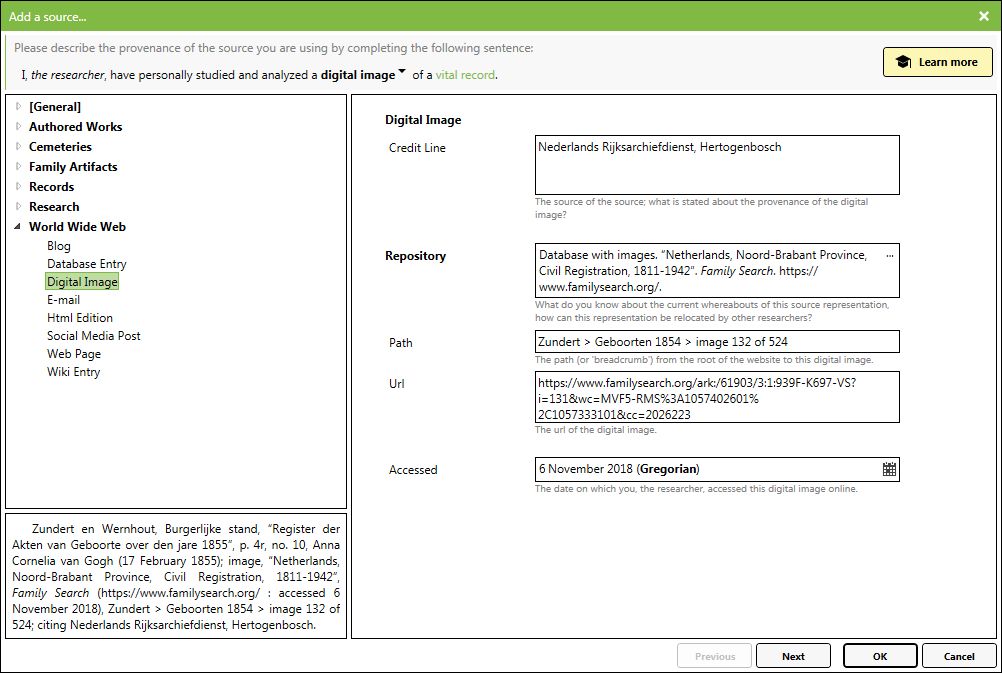The height and width of the screenshot is (673, 1002).
Task: Expand the Cemeteries category
Action: click(x=18, y=146)
